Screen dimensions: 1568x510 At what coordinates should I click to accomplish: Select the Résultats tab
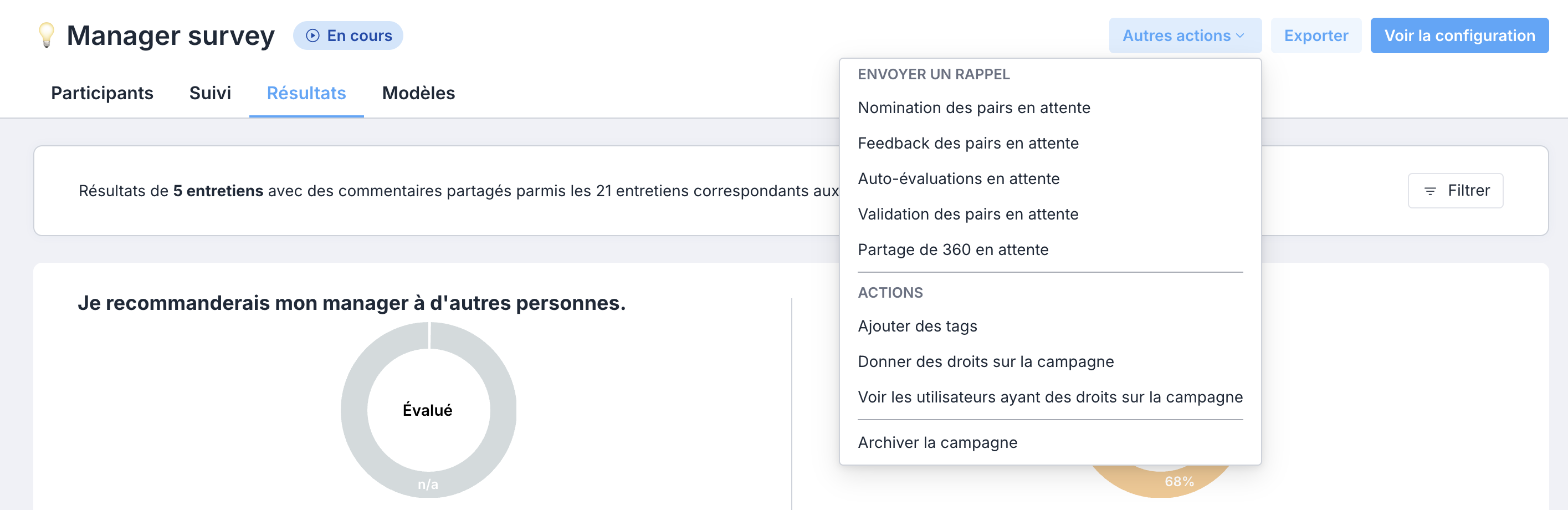click(x=306, y=93)
